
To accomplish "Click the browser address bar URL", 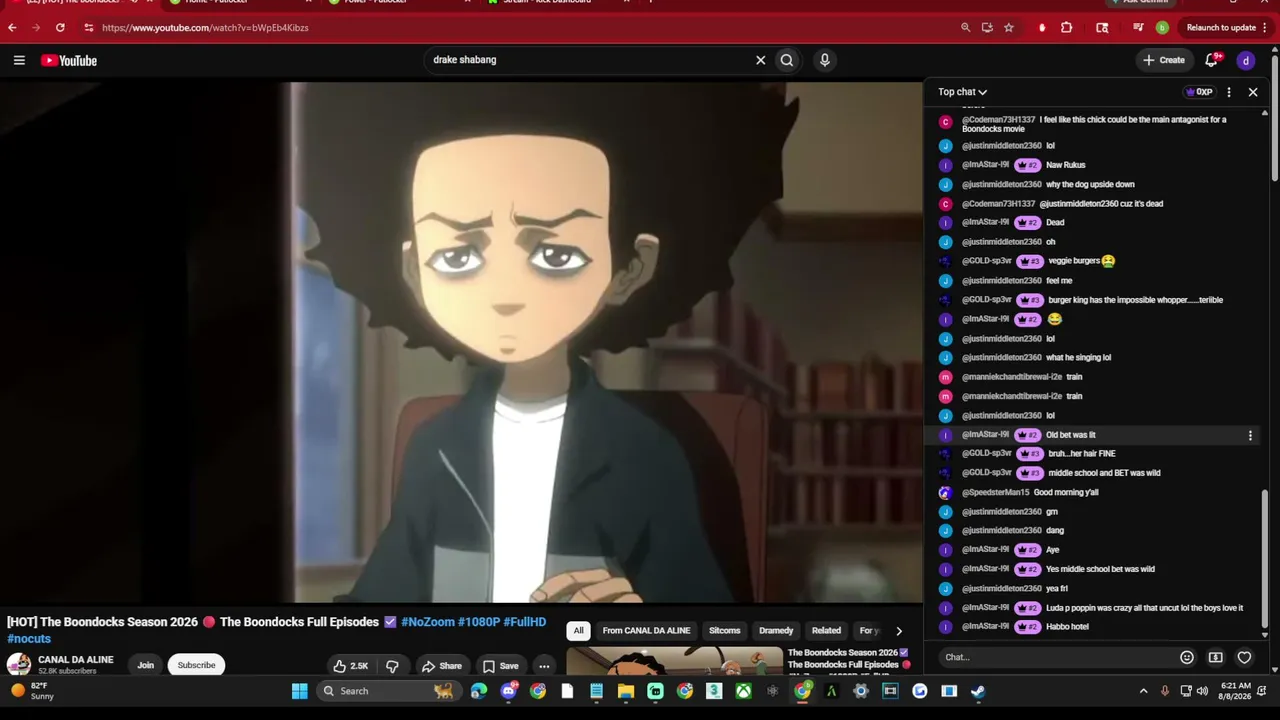I will point(205,28).
